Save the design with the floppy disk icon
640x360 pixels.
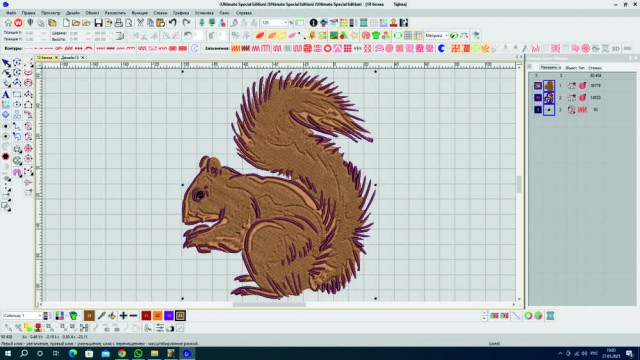(98, 23)
